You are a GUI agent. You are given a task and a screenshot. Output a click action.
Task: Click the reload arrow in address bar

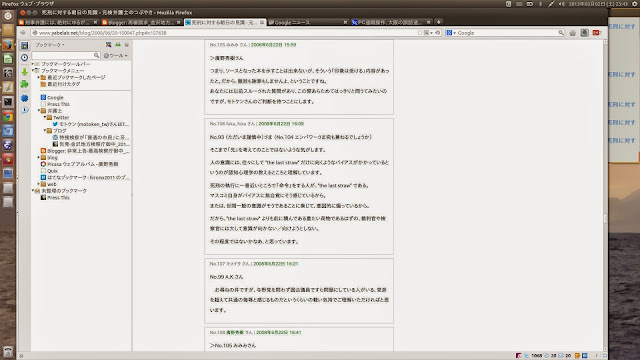click(438, 33)
